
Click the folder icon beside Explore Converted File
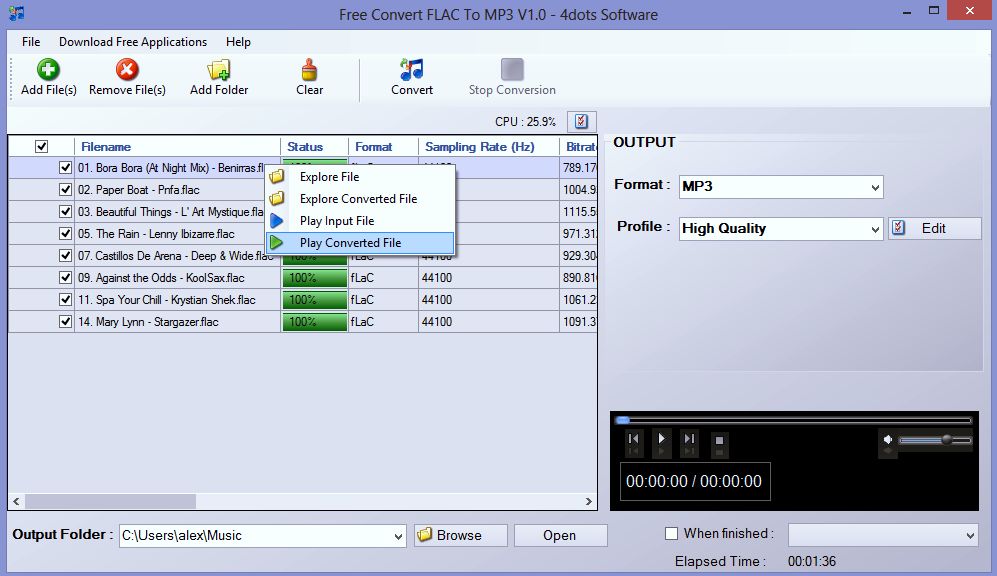pyautogui.click(x=277, y=199)
